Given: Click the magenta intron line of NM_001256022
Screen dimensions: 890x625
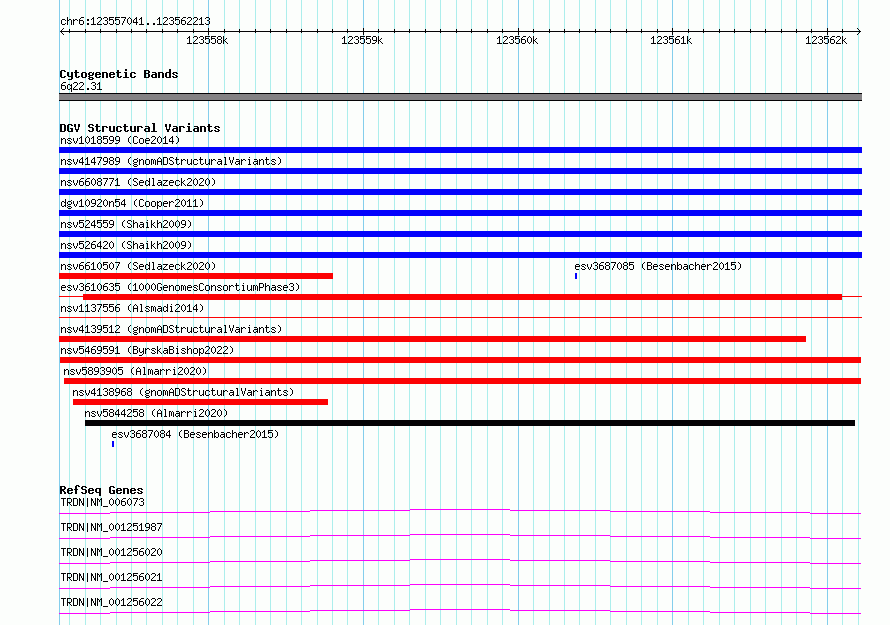Looking at the screenshot, I should click(460, 610).
